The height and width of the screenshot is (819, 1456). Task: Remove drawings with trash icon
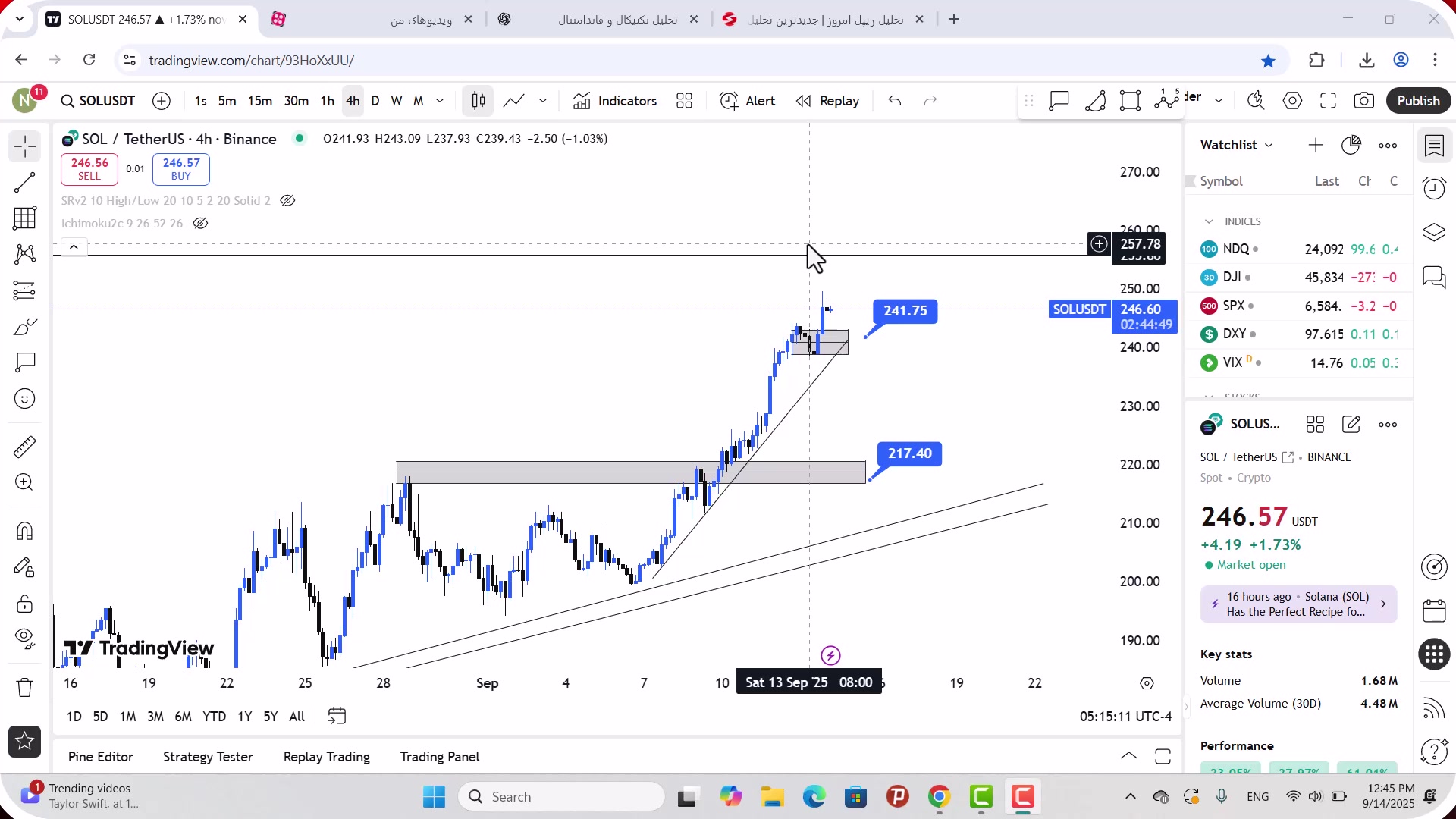(24, 688)
